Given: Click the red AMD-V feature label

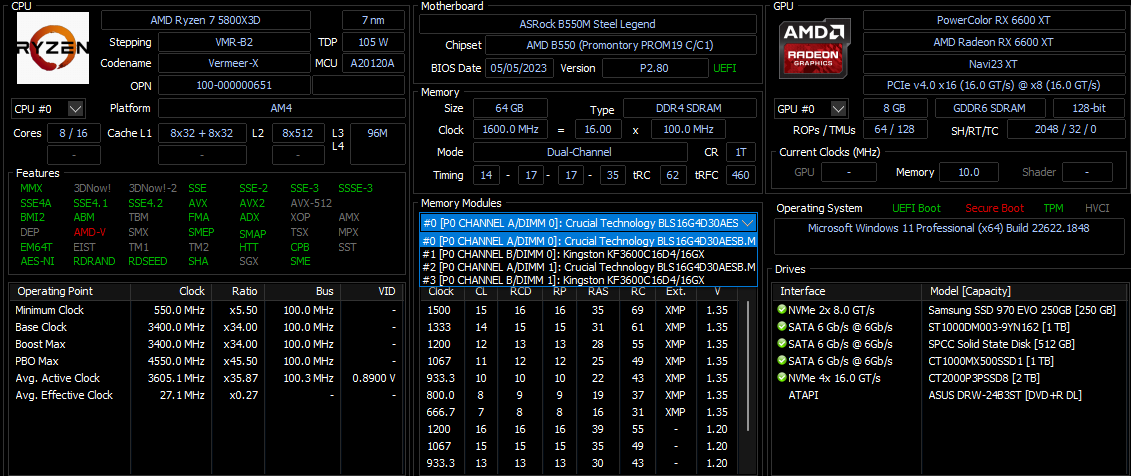Looking at the screenshot, I should (89, 232).
